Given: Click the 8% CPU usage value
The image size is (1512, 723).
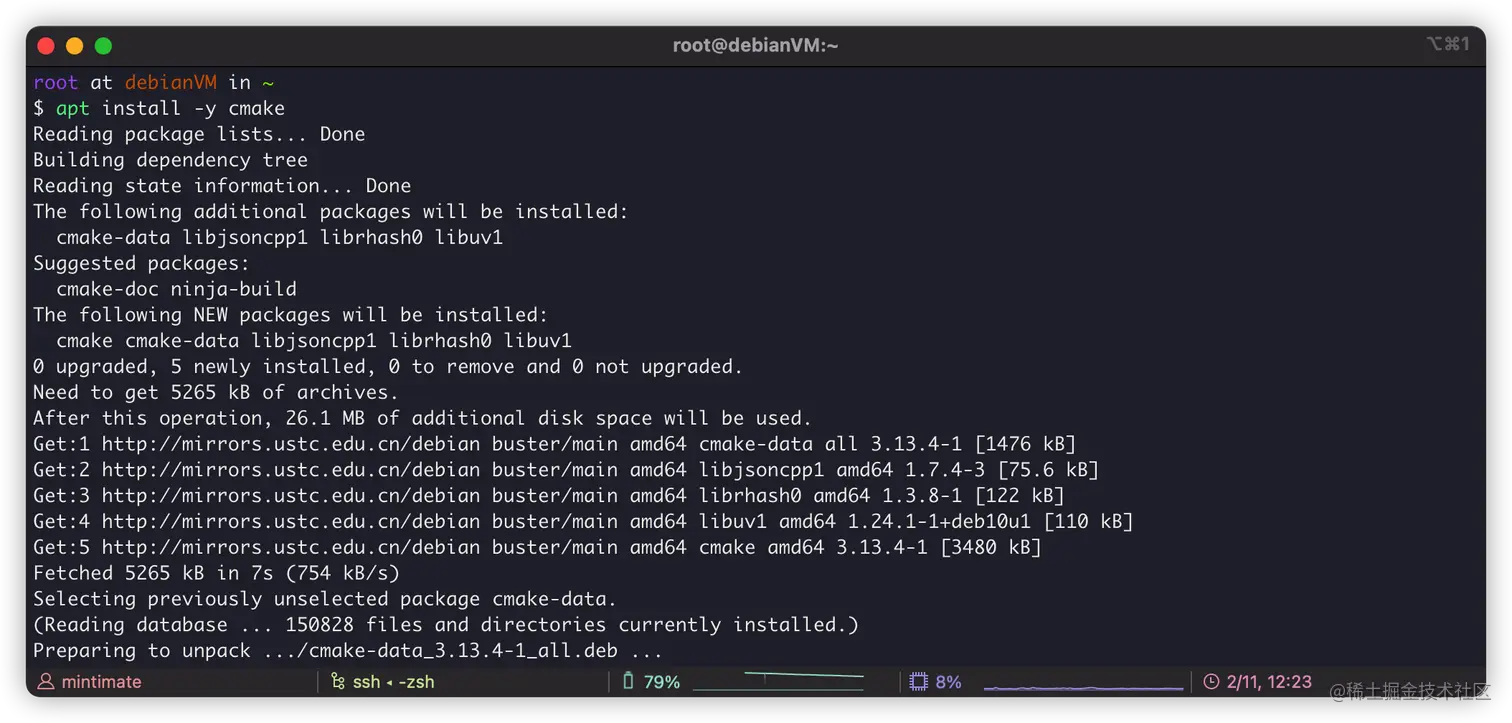Looking at the screenshot, I should (948, 682).
